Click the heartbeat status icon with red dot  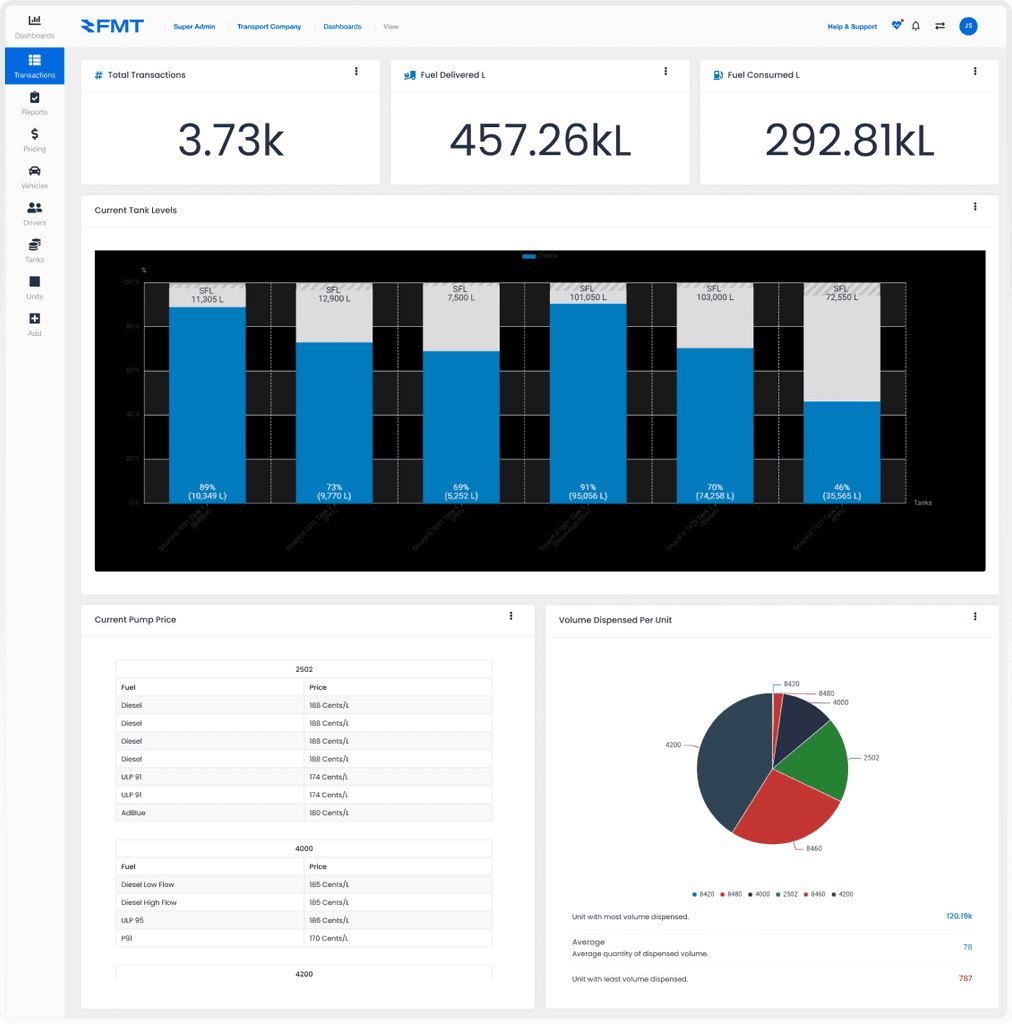coord(896,25)
